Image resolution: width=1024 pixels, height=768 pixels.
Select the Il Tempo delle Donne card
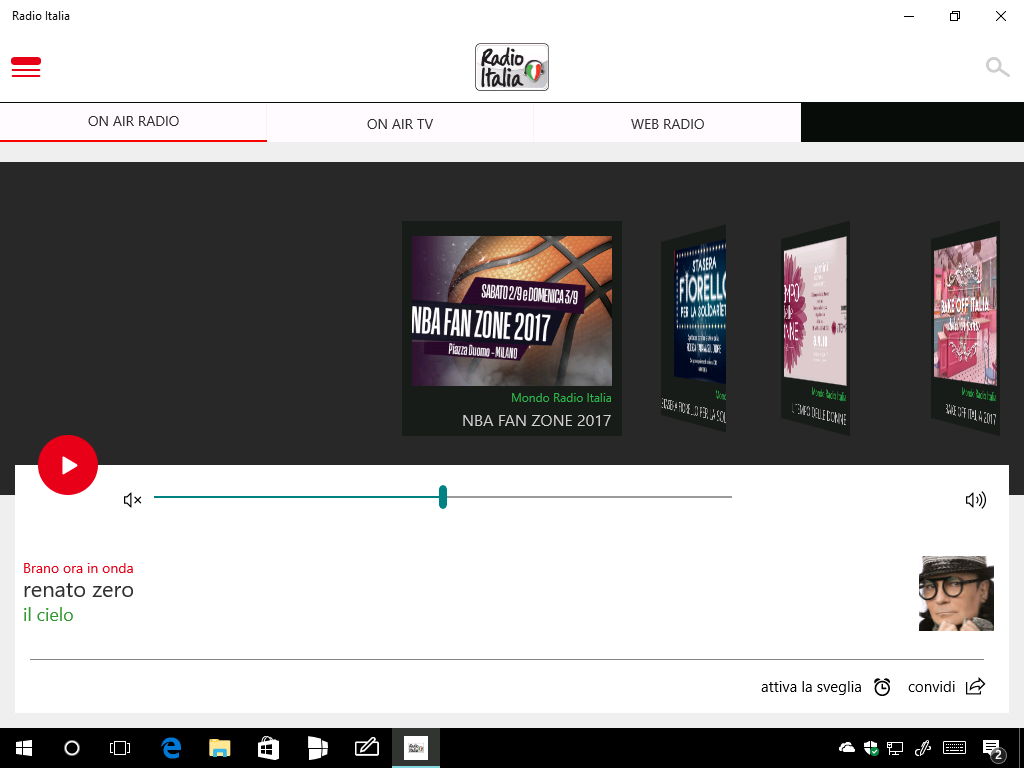pyautogui.click(x=816, y=328)
